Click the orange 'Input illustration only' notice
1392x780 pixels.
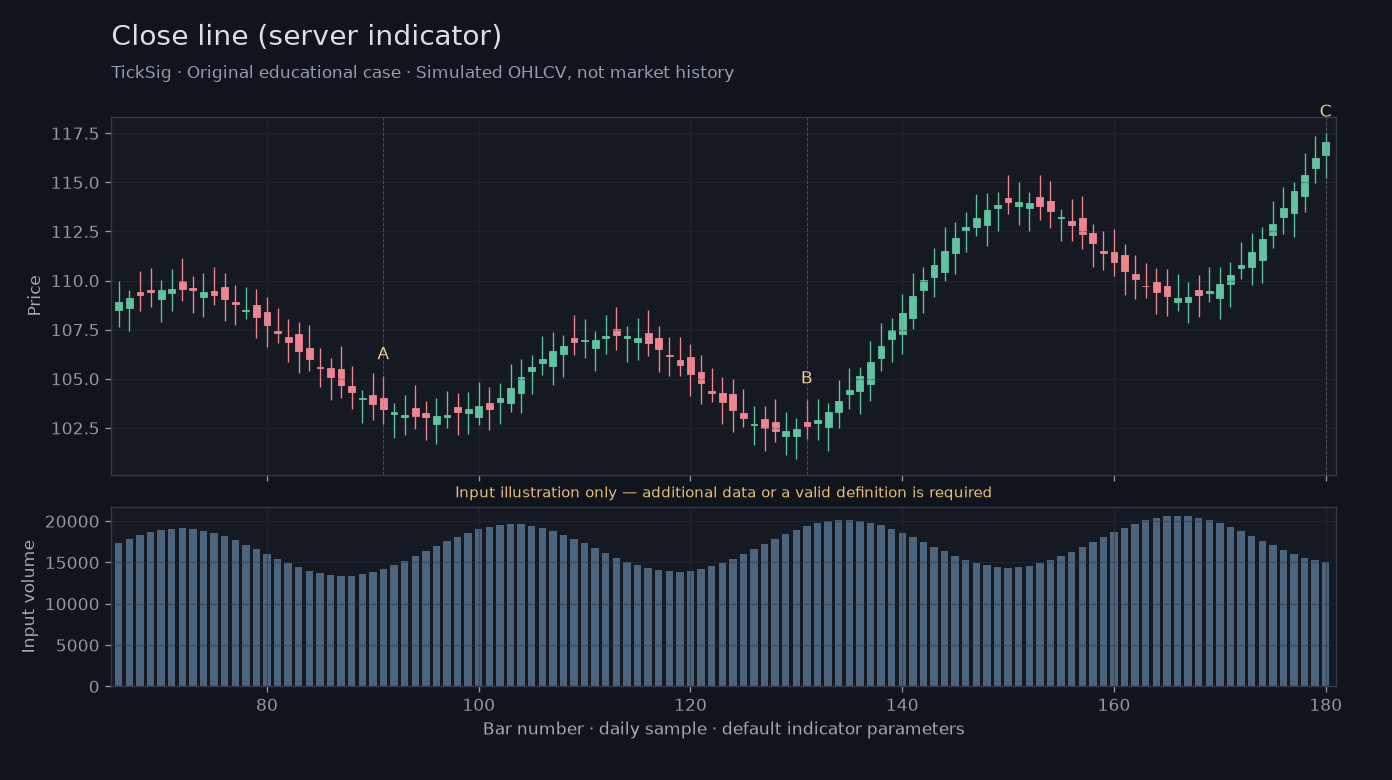[723, 493]
